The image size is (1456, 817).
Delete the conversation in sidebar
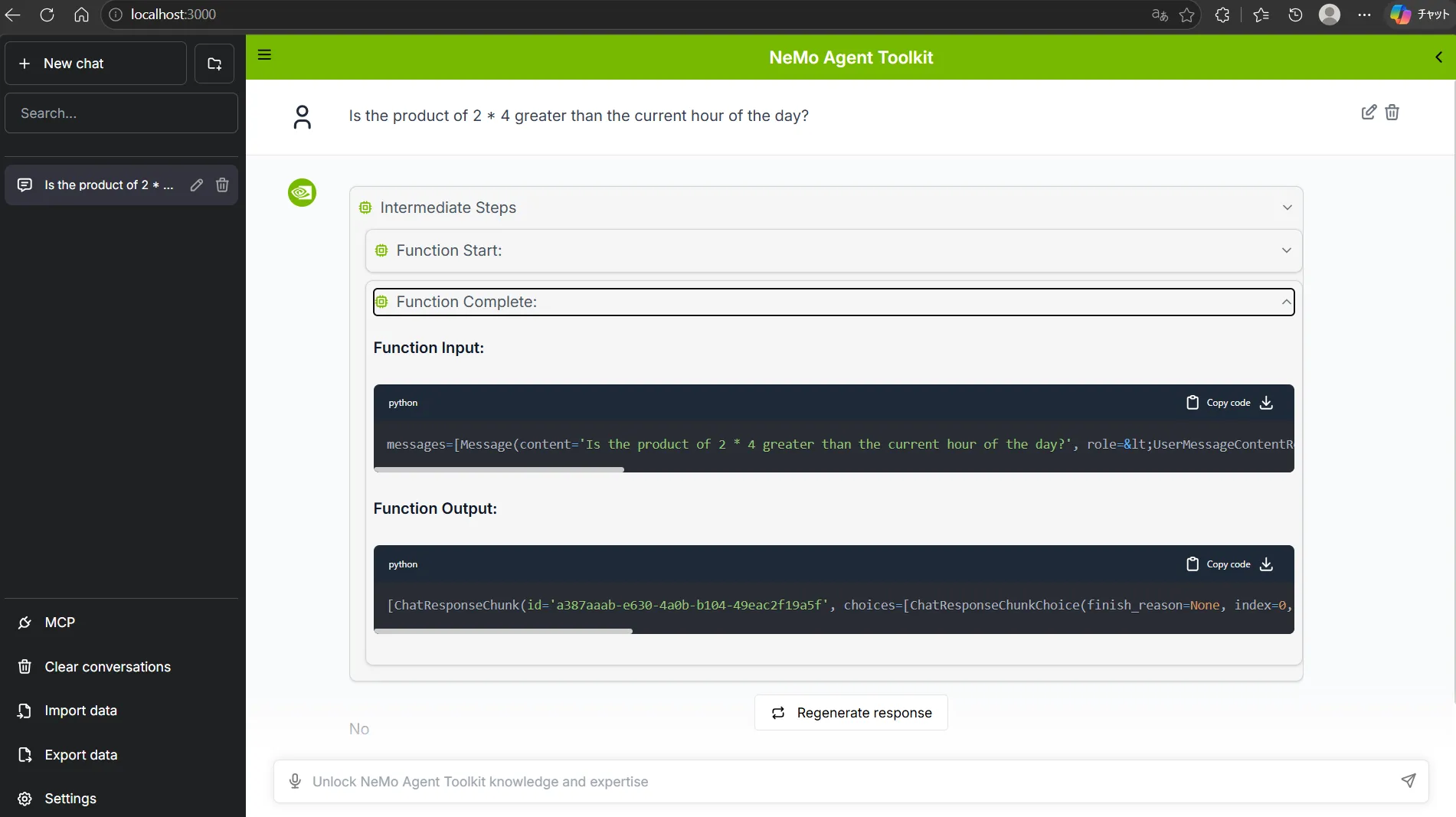(x=222, y=185)
